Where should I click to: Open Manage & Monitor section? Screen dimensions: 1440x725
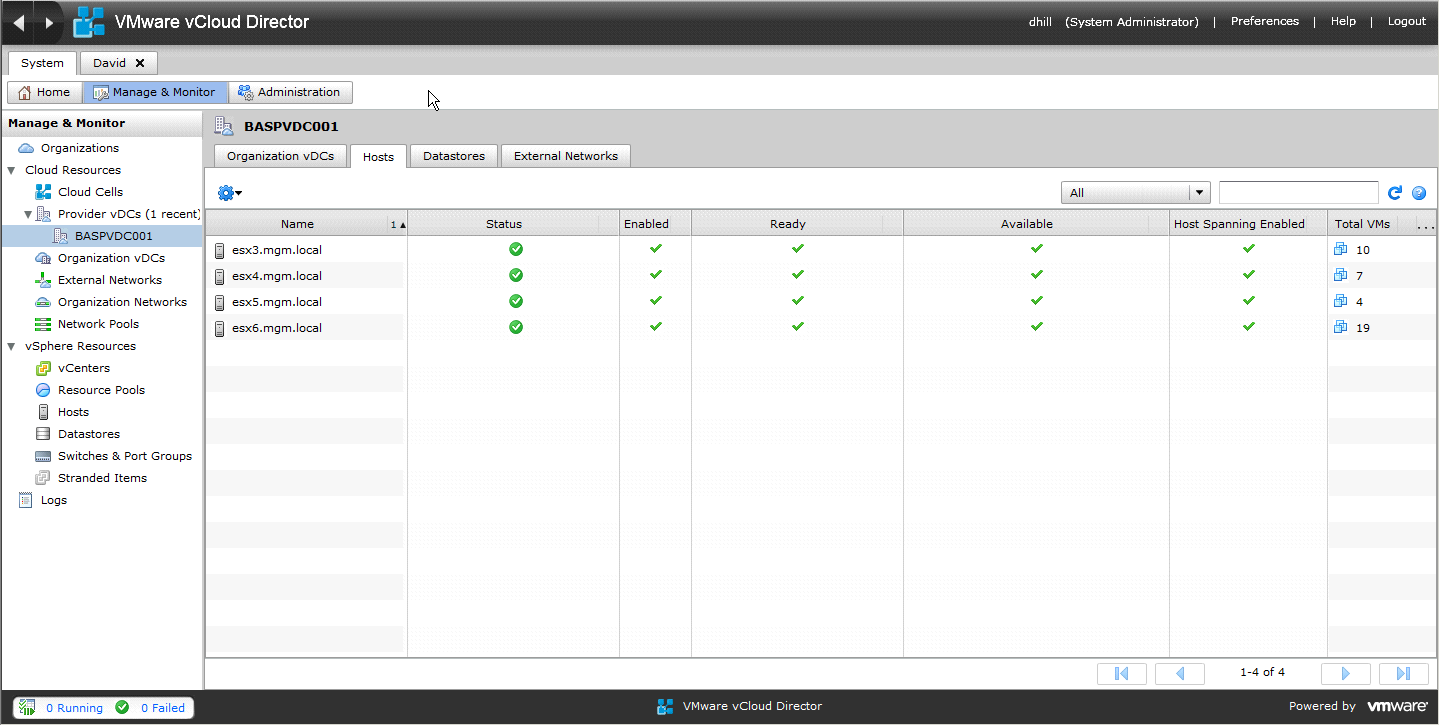(155, 92)
